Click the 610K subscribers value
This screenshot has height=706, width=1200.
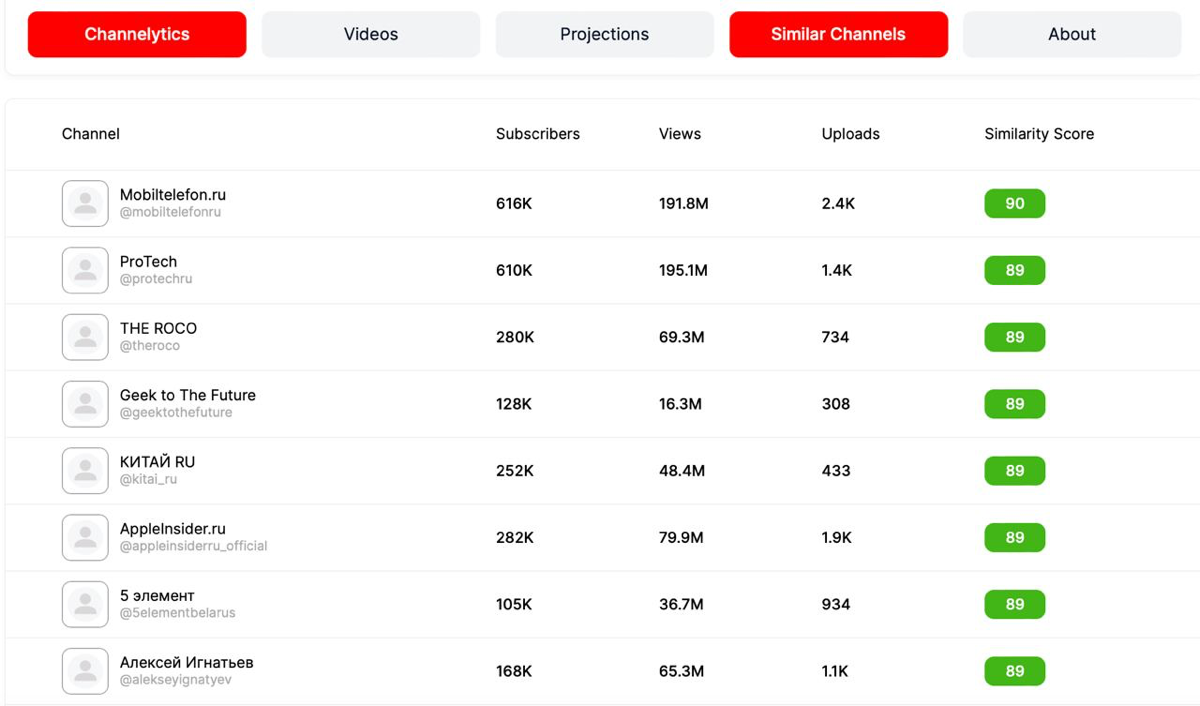click(x=514, y=271)
